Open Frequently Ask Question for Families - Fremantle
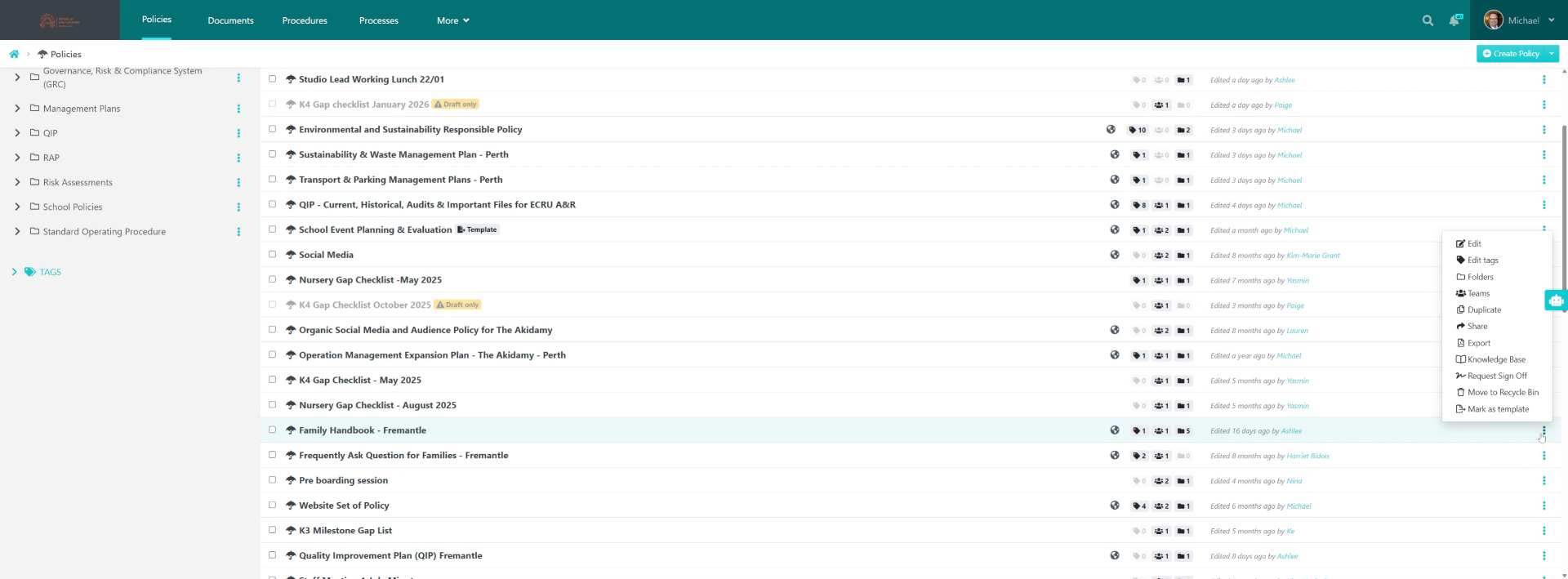The image size is (1568, 579). point(403,456)
